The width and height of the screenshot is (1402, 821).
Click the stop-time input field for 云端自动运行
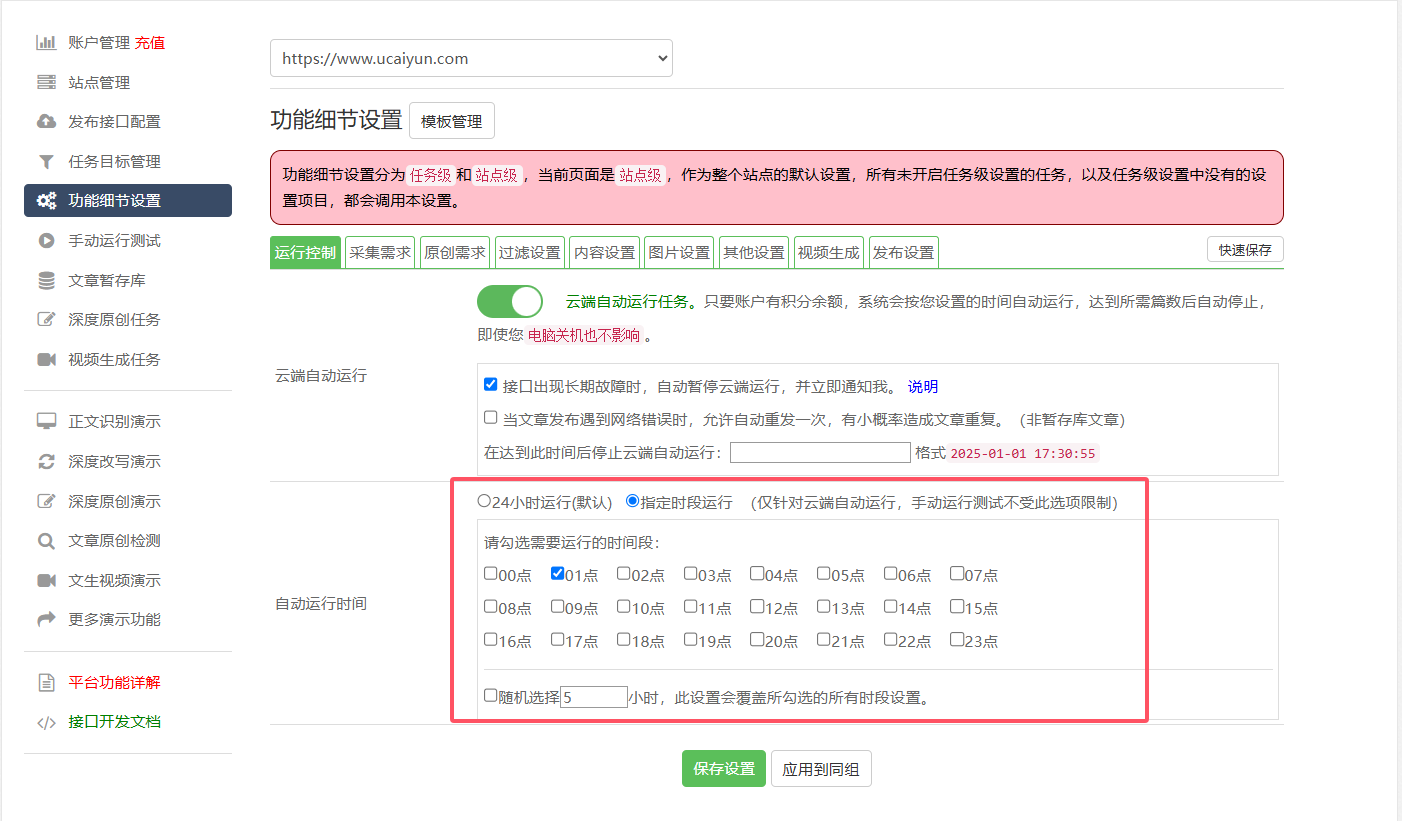pos(820,453)
